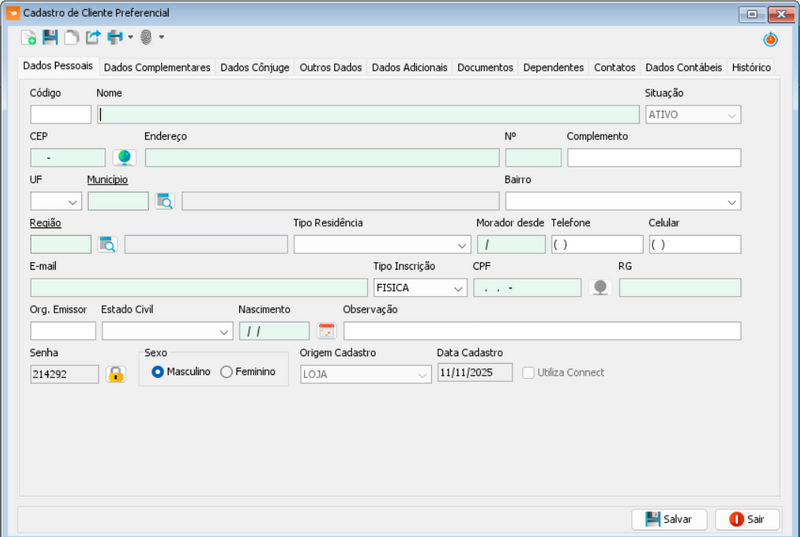
Task: Click the Salvar button
Action: [669, 519]
